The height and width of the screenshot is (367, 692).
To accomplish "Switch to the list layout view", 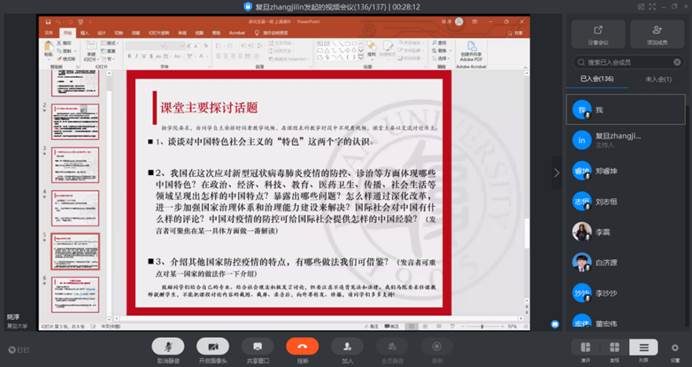I will (x=643, y=348).
